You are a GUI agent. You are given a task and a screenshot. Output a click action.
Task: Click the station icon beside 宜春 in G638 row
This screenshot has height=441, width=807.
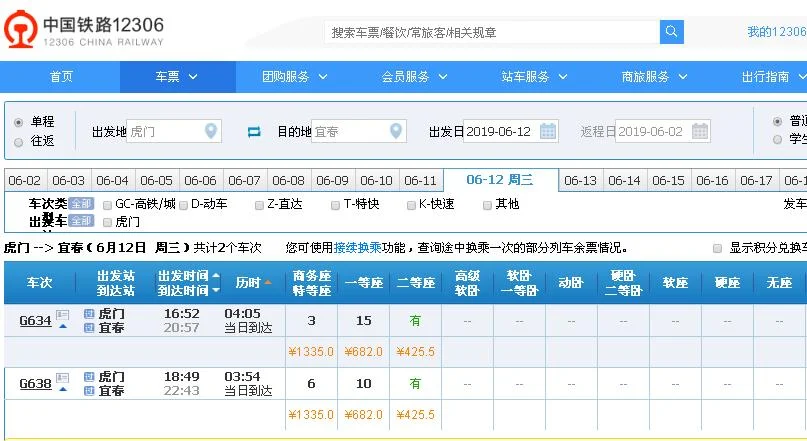tap(89, 391)
